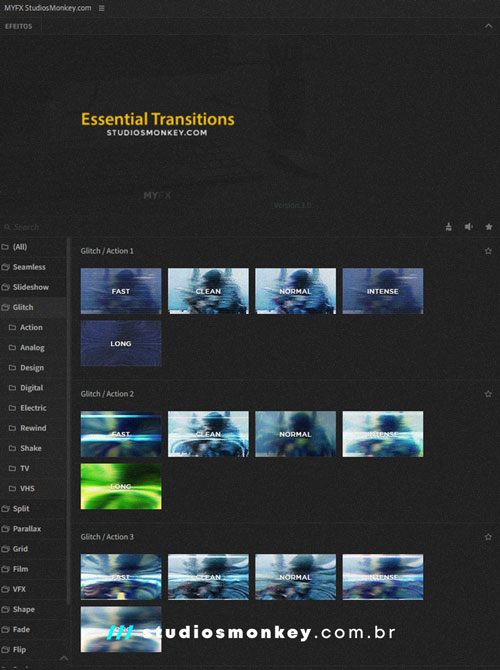The width and height of the screenshot is (500, 670).
Task: Click the folder icon beside Split
Action: point(5,508)
